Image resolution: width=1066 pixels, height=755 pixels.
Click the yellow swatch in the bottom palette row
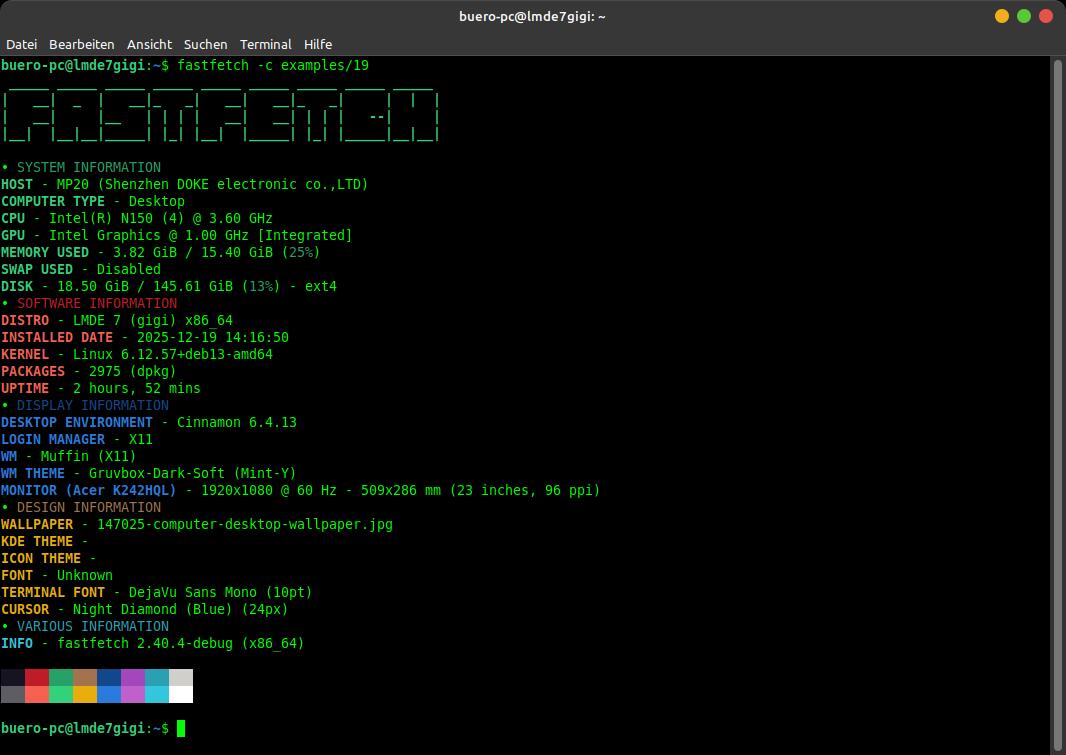click(x=85, y=694)
